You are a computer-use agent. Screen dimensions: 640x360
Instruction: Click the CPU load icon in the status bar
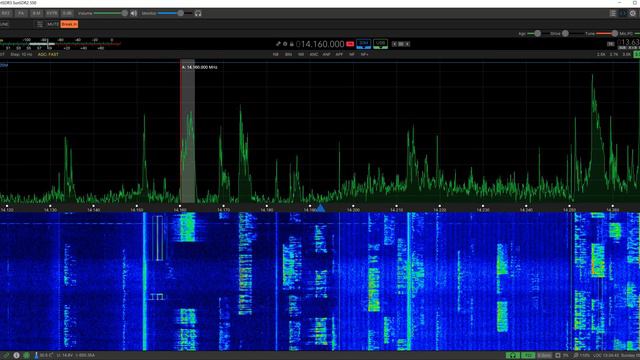[x=558, y=356]
